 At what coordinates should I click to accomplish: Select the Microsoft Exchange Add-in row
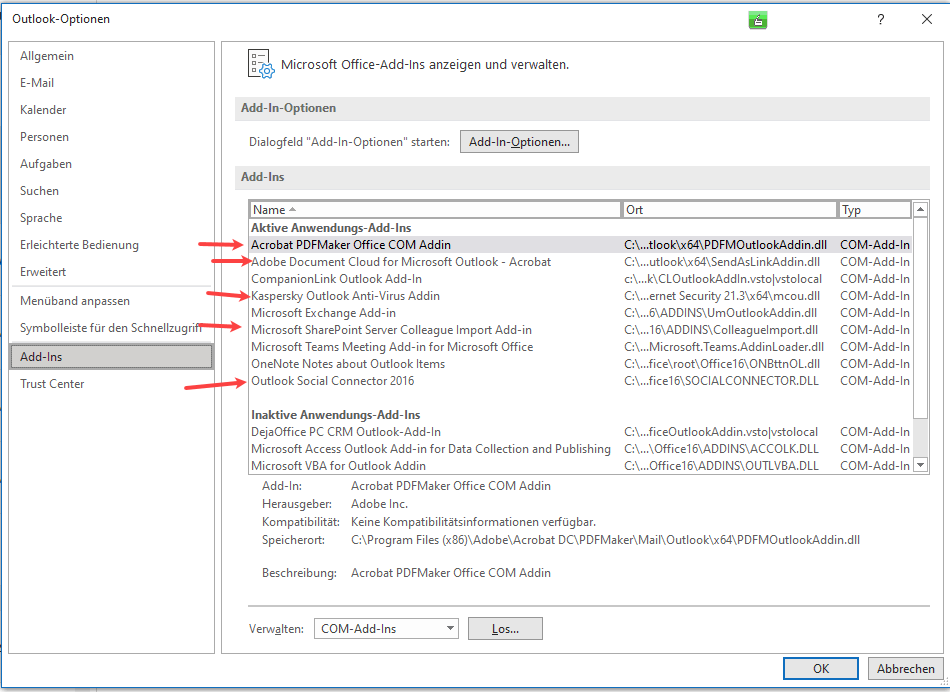(580, 313)
